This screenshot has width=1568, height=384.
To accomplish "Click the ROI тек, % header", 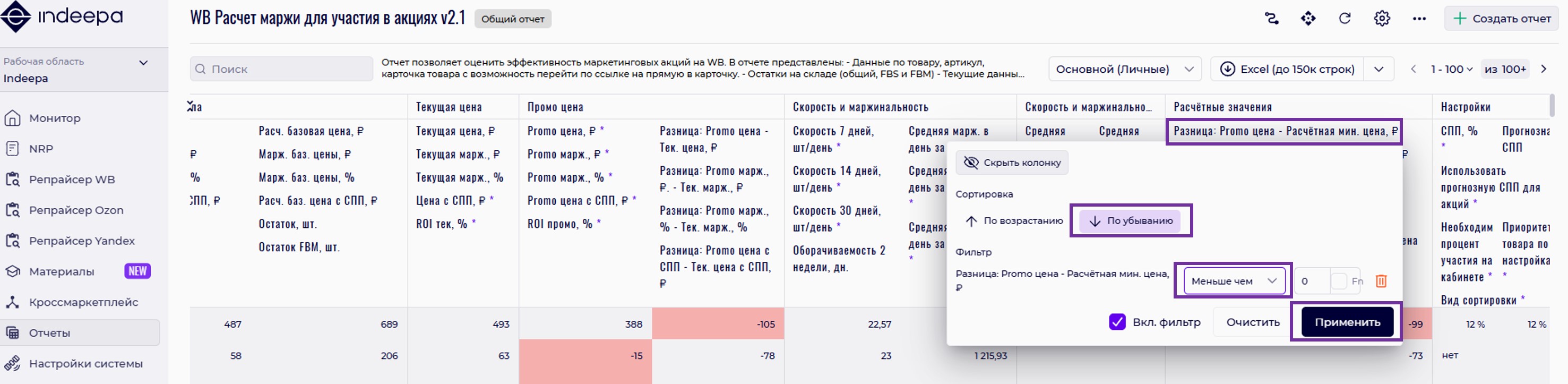I will (x=445, y=224).
